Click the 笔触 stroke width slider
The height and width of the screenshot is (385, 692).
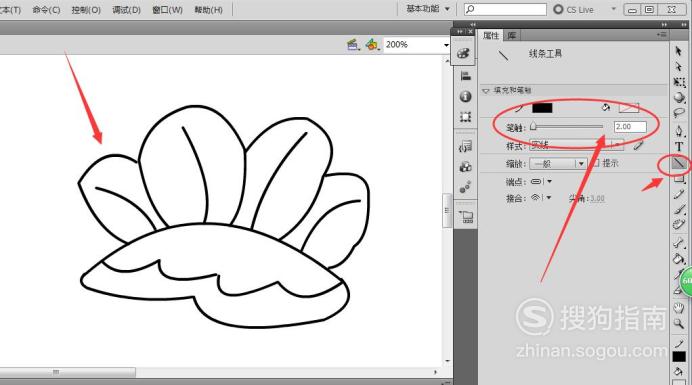point(567,127)
